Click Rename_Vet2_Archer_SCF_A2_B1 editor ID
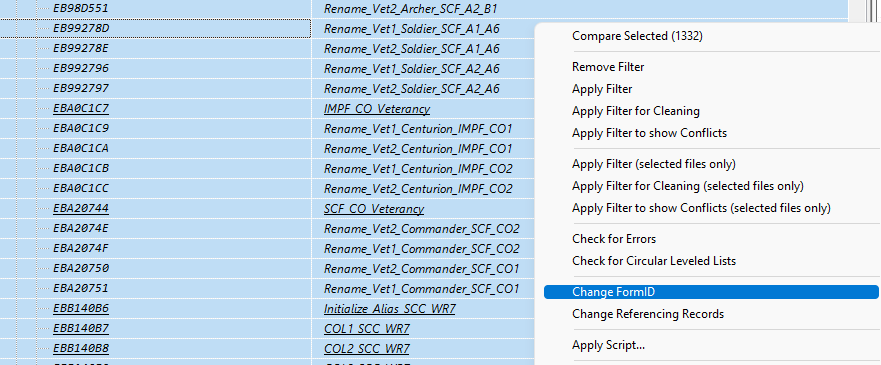881x365 pixels. pyautogui.click(x=410, y=9)
